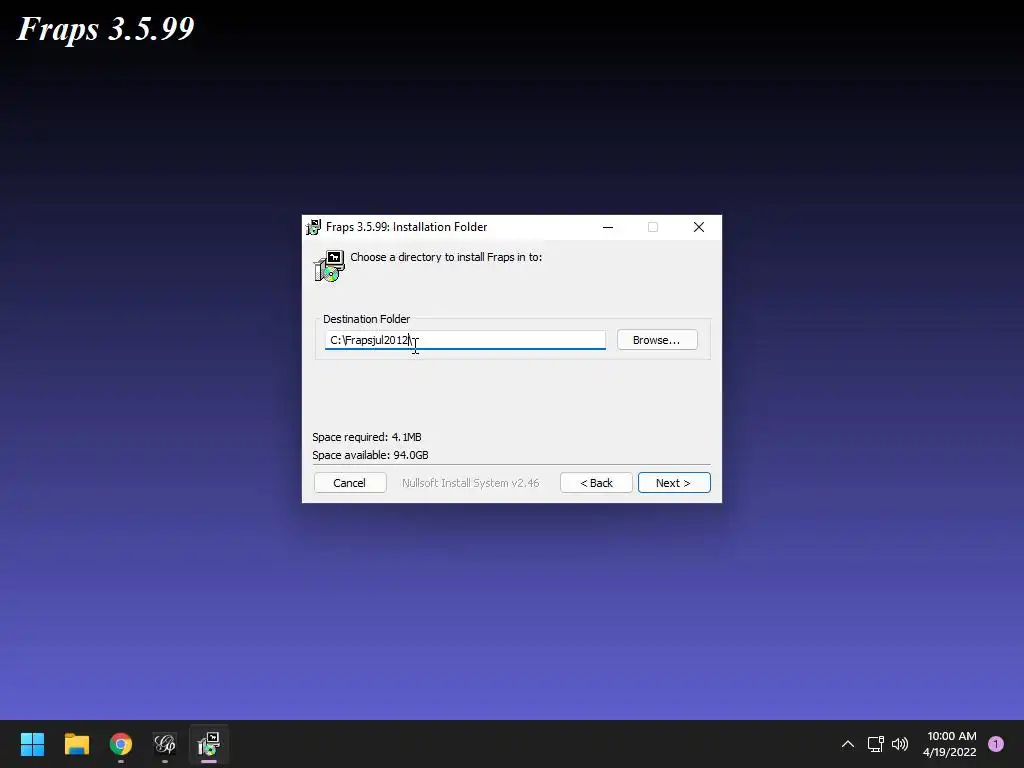Click the 'Space required: 4.1MB' text
This screenshot has width=1024, height=768.
[366, 437]
